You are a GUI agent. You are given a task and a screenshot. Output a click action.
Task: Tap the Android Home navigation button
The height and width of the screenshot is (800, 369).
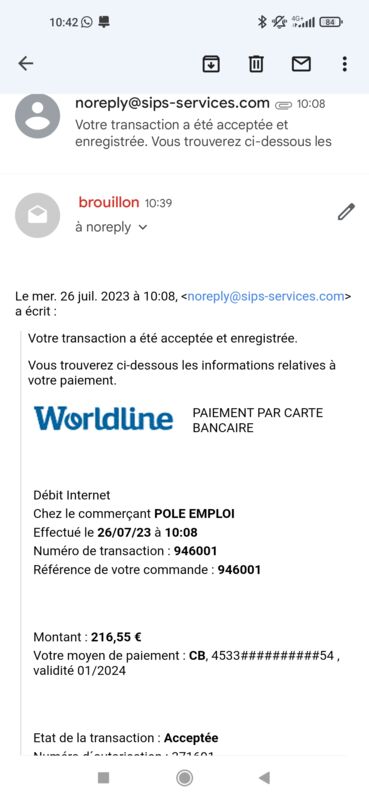coord(184,778)
